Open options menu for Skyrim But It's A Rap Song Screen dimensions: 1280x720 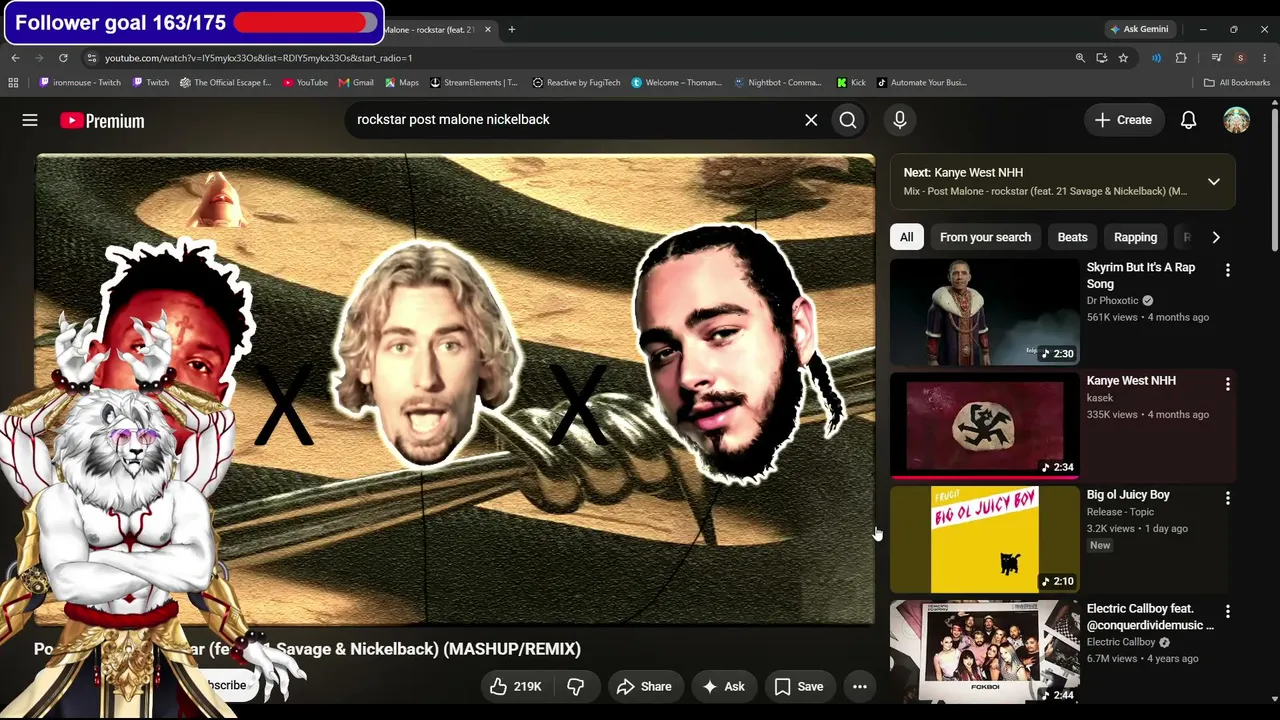coord(1228,270)
